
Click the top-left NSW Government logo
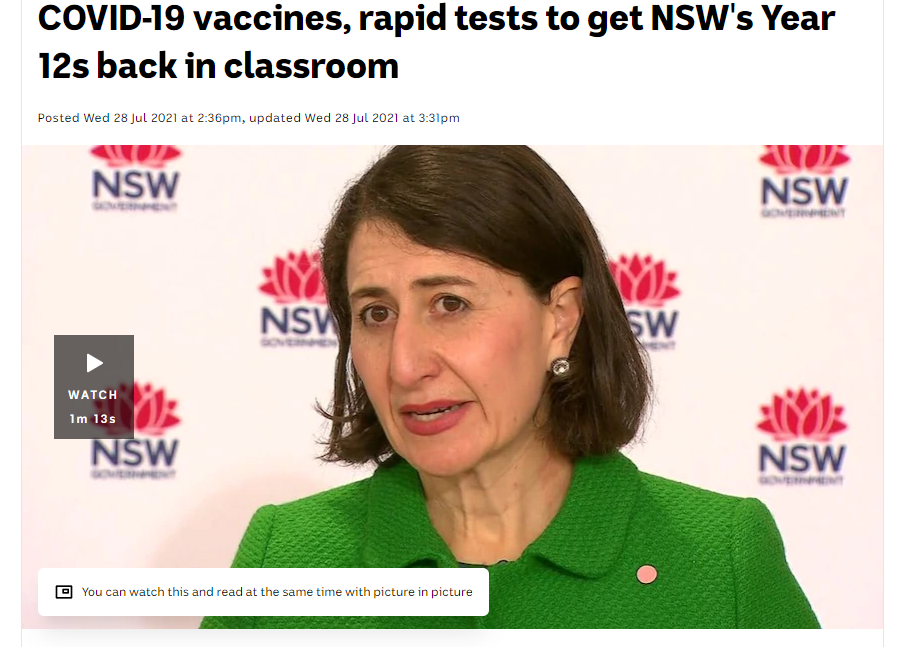pos(136,178)
